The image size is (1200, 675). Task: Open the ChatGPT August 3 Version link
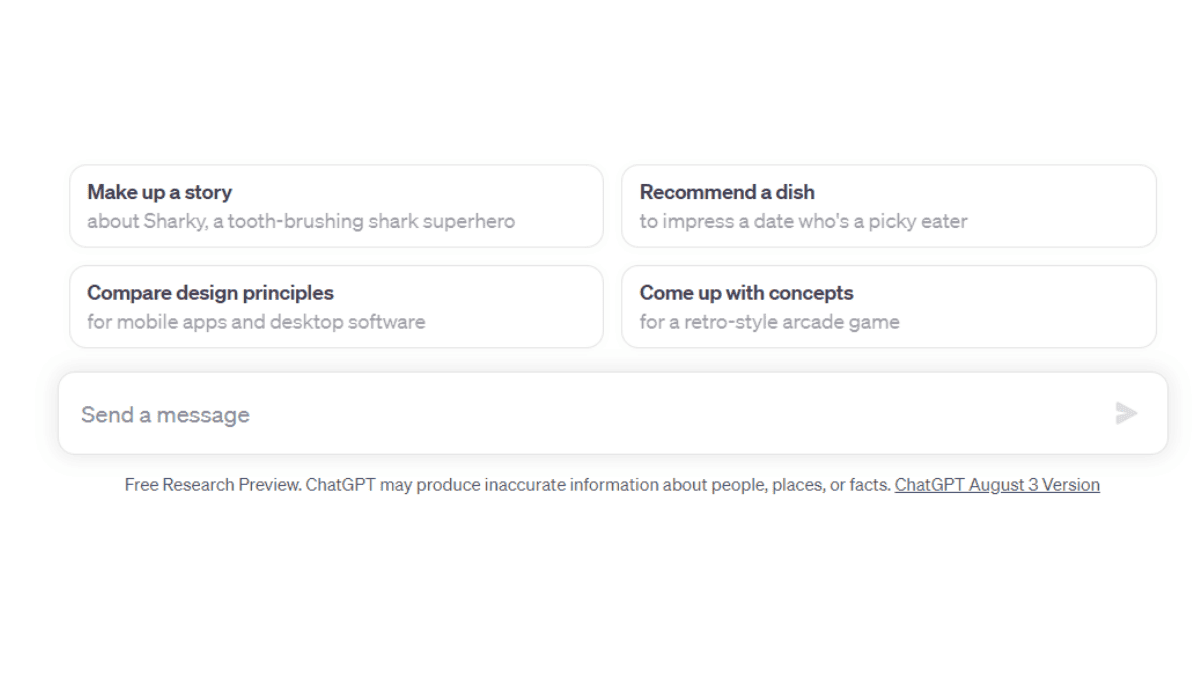(x=997, y=485)
